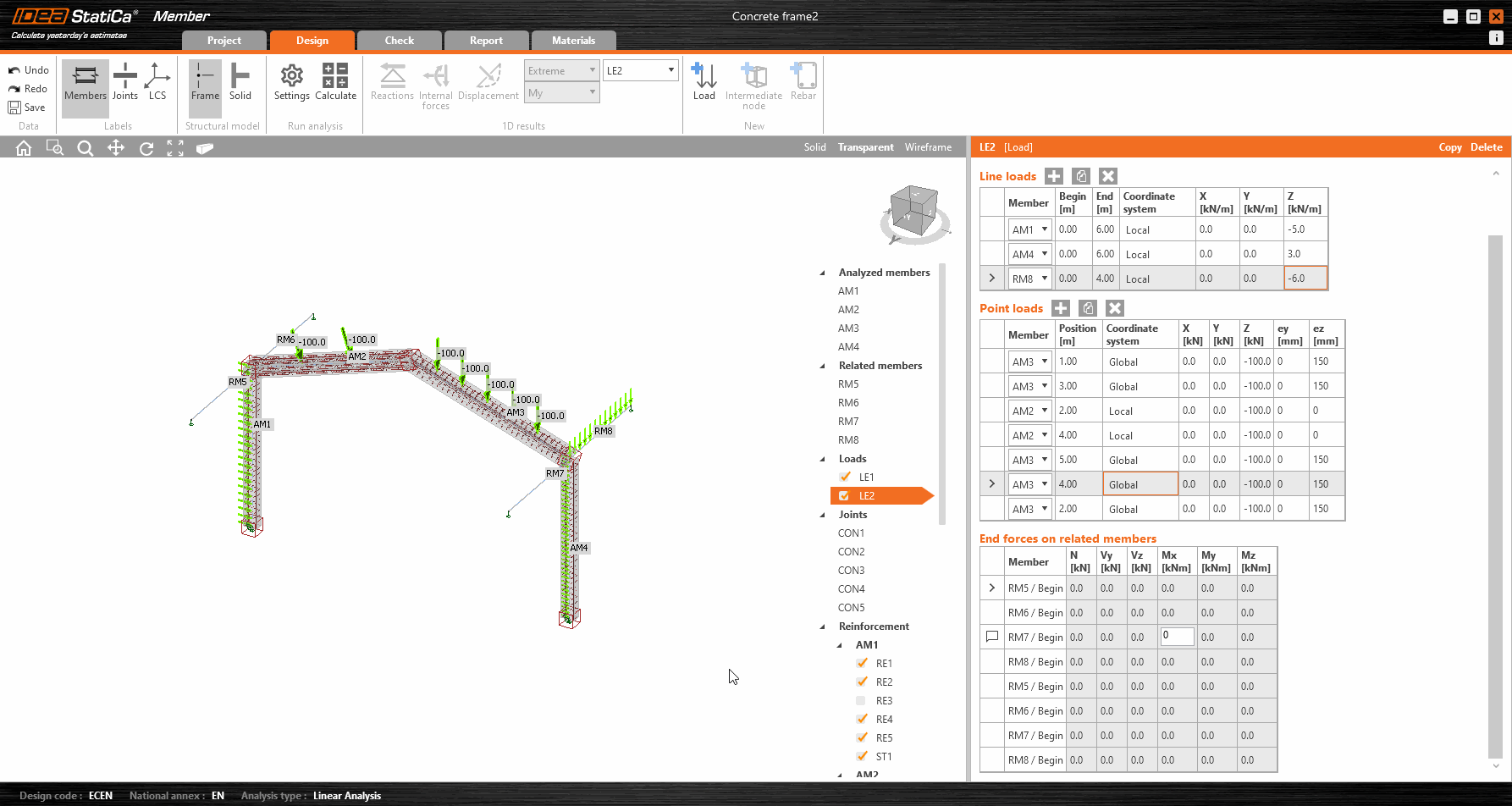This screenshot has width=1512, height=806.
Task: Add a new line load row
Action: click(x=1054, y=176)
